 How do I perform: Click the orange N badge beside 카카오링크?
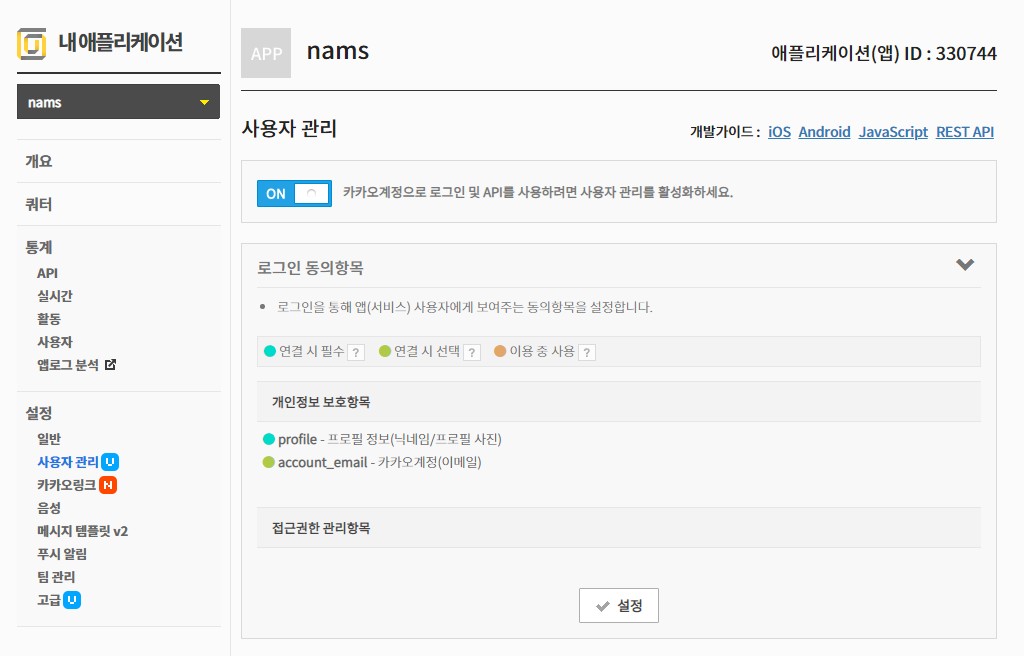(108, 485)
